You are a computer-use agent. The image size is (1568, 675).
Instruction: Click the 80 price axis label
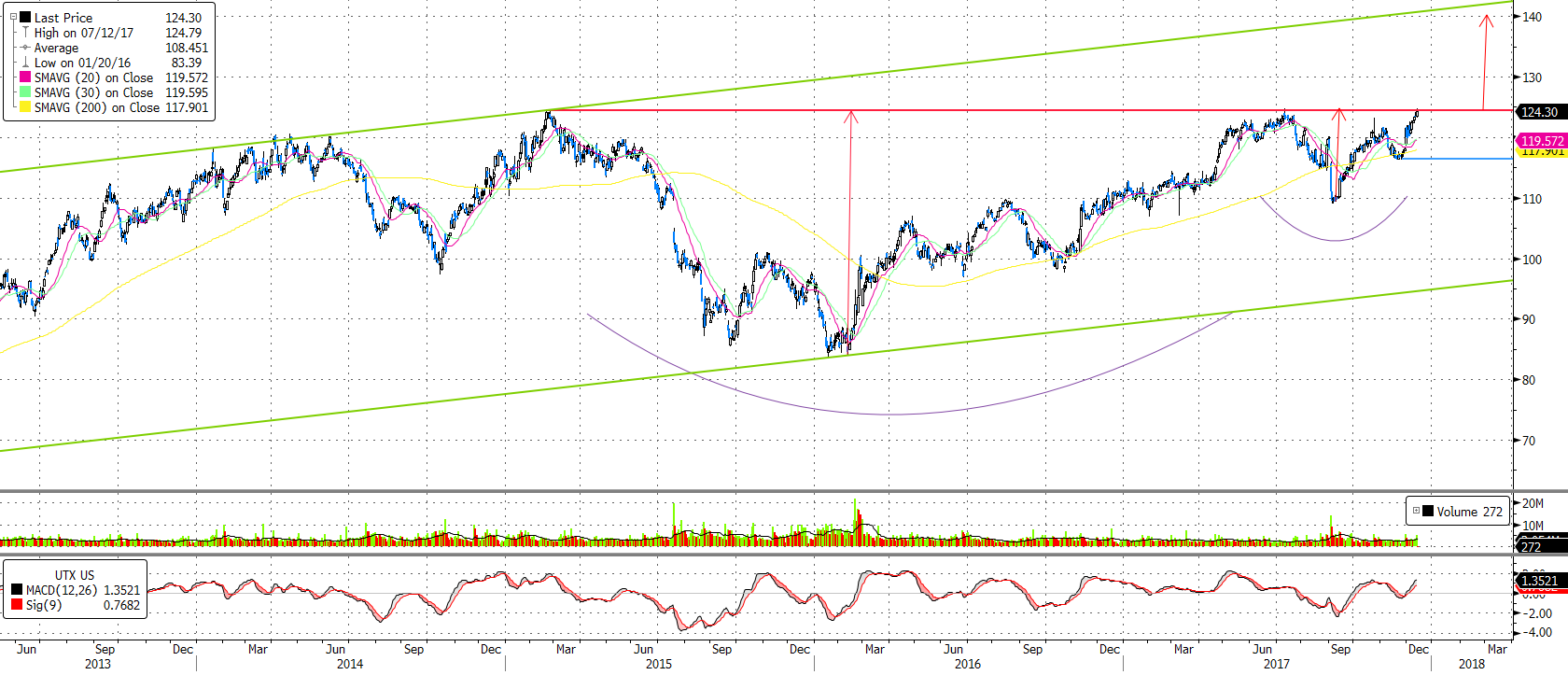(1528, 380)
